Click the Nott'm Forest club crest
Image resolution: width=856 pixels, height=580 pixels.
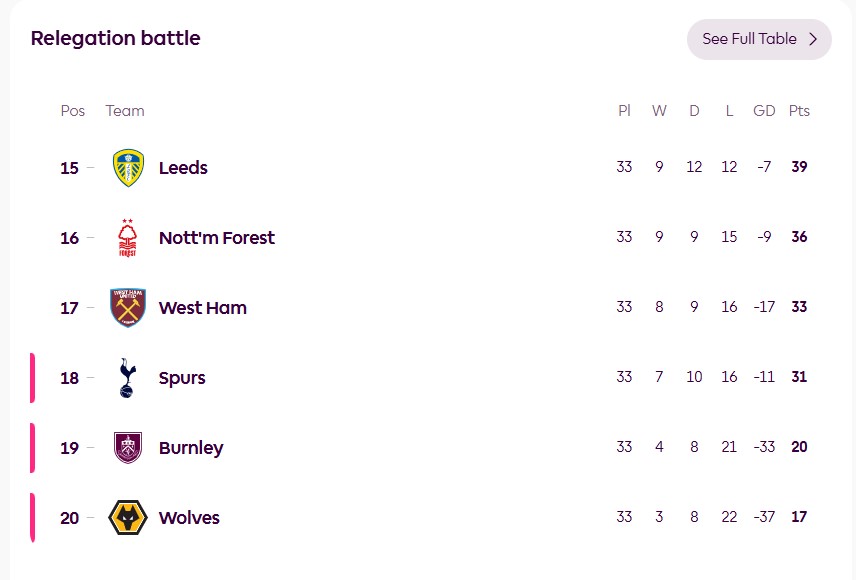tap(128, 238)
